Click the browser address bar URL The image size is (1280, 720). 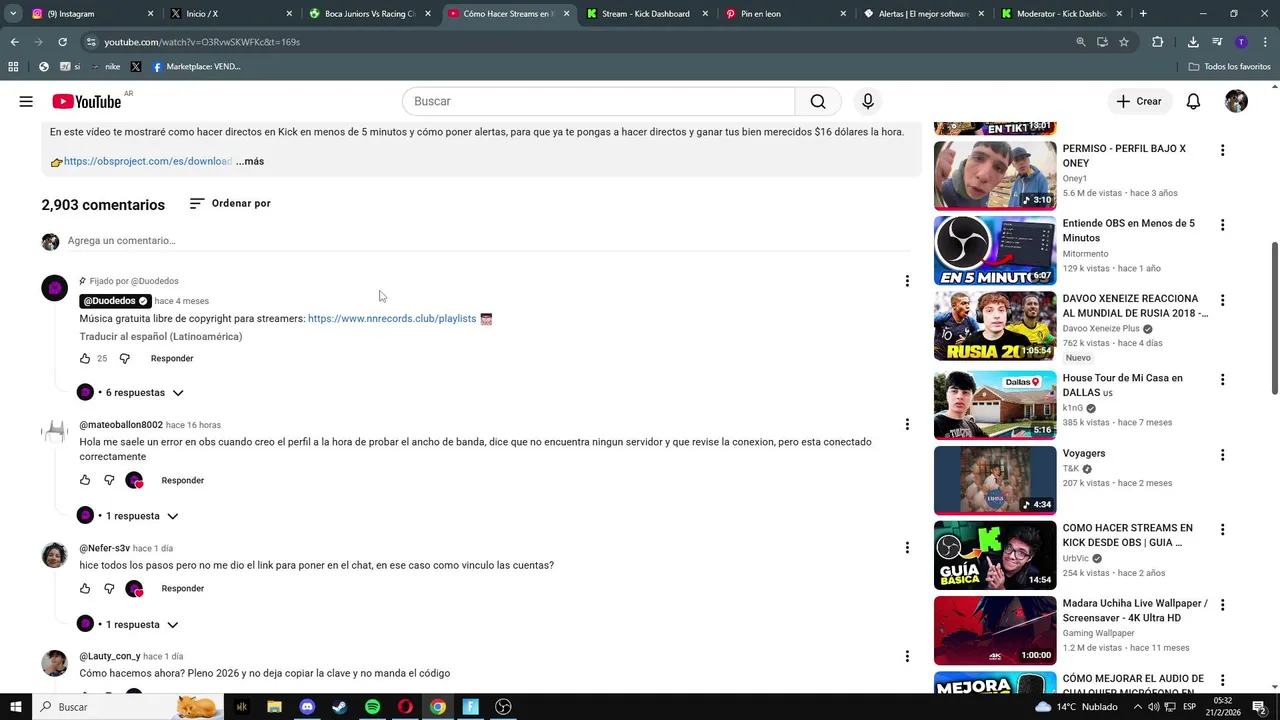[202, 42]
